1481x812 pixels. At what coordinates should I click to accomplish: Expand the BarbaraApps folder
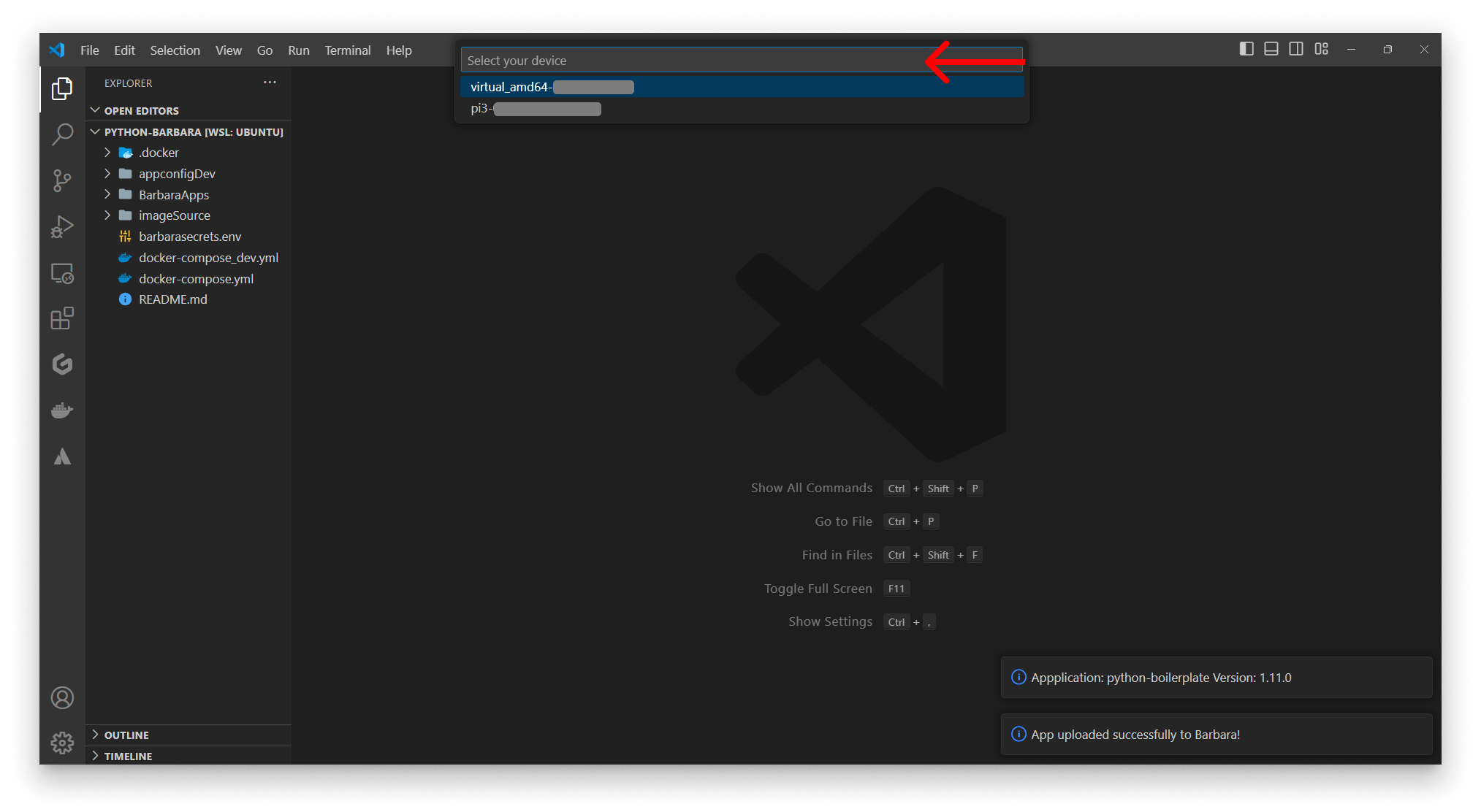pos(108,194)
